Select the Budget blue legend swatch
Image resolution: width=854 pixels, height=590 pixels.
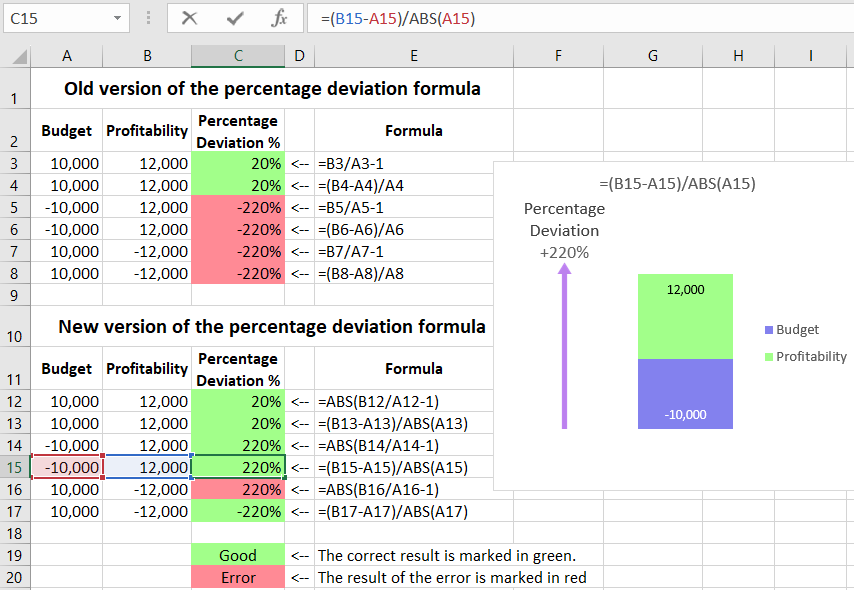pyautogui.click(x=767, y=329)
